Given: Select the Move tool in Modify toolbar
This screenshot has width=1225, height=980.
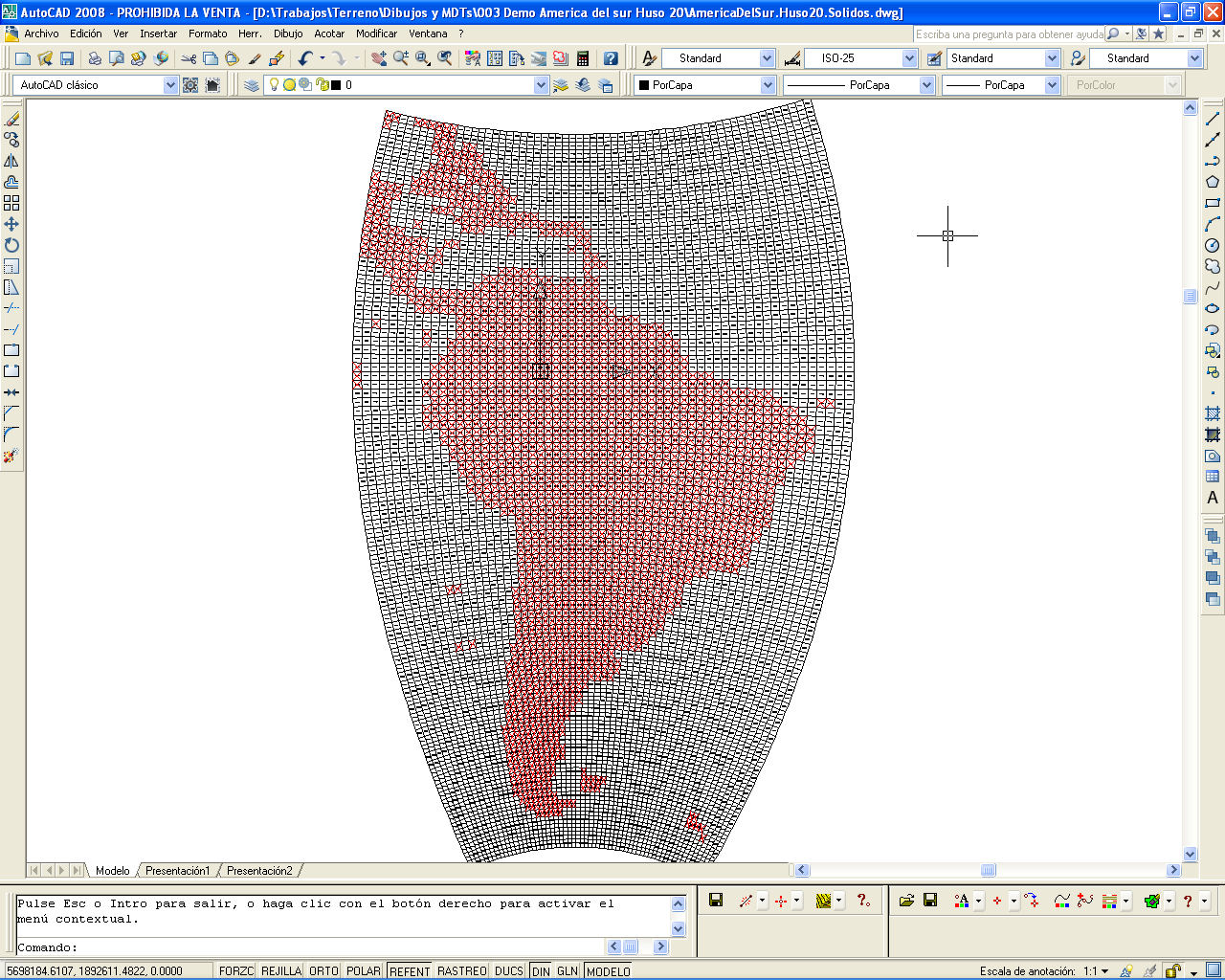Looking at the screenshot, I should (11, 224).
